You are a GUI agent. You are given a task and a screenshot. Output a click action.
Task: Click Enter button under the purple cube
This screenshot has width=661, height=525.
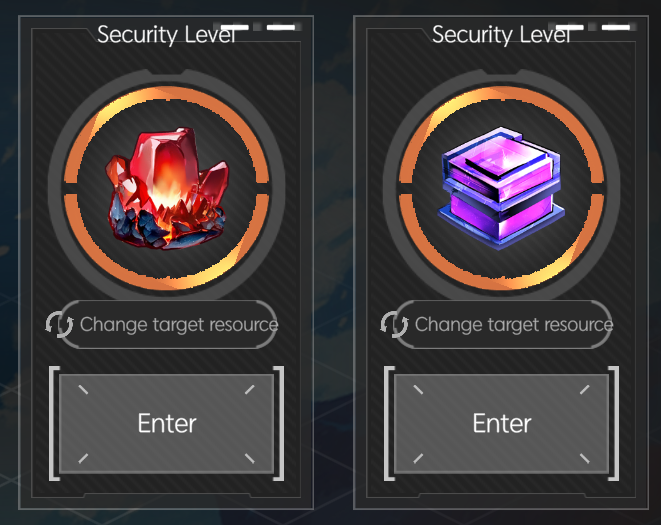pos(502,423)
